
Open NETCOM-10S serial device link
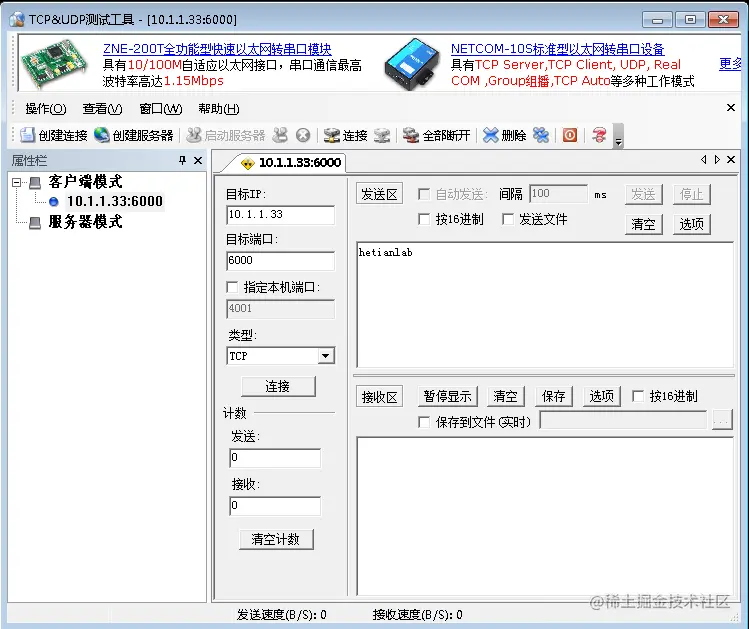557,49
